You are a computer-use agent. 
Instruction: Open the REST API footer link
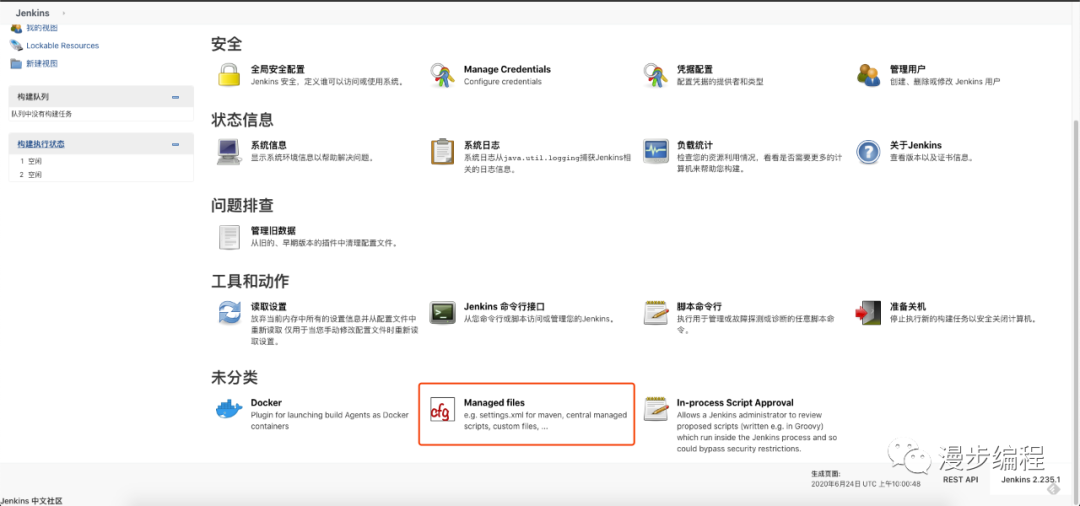pyautogui.click(x=960, y=480)
